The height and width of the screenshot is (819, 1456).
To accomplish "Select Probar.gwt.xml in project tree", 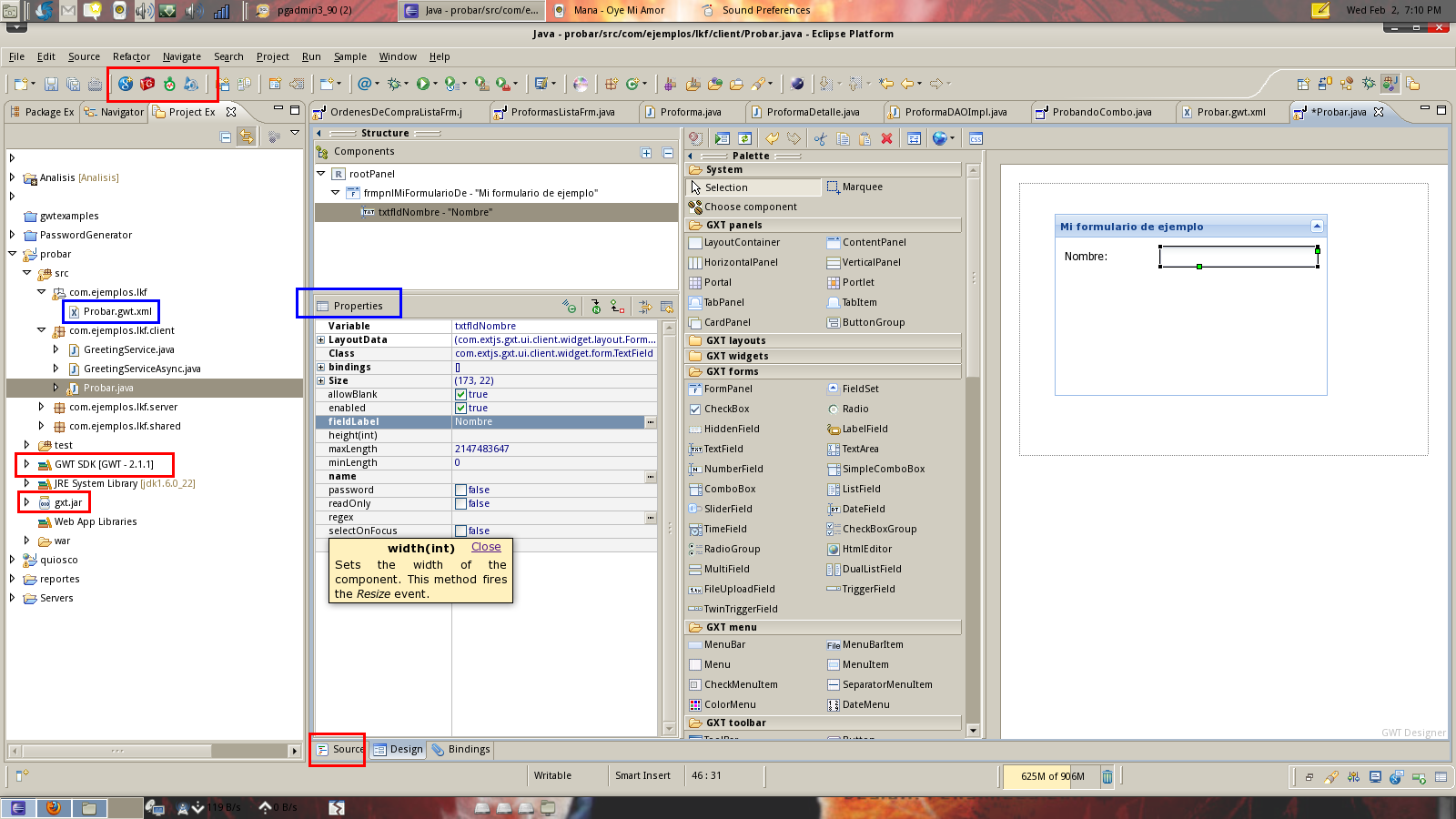I will point(110,311).
